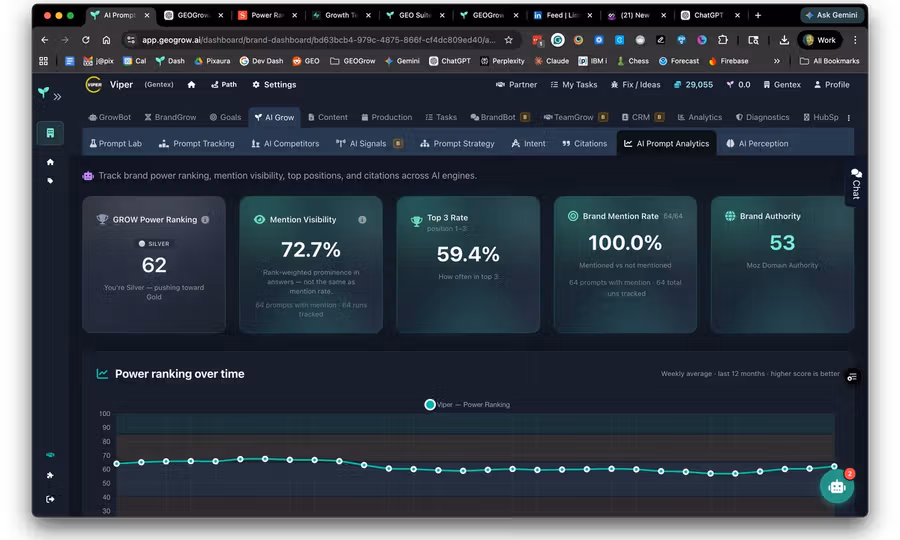Click the Mention Visibility eye icon
900x540 pixels.
[259, 220]
